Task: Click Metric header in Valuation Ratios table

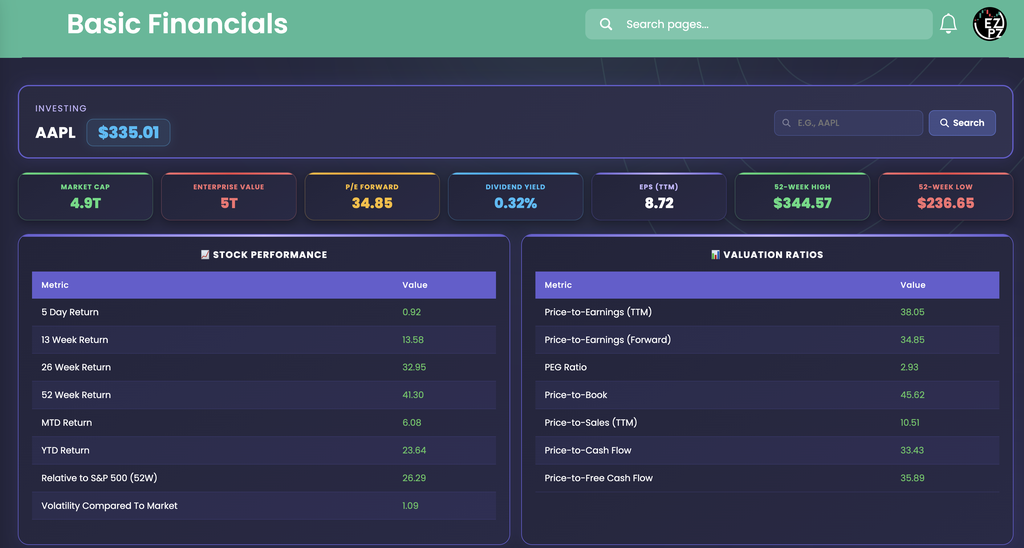Action: tap(558, 285)
